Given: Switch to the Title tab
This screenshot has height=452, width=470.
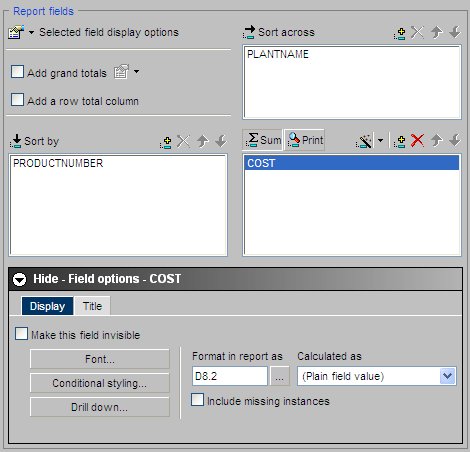Looking at the screenshot, I should (92, 306).
